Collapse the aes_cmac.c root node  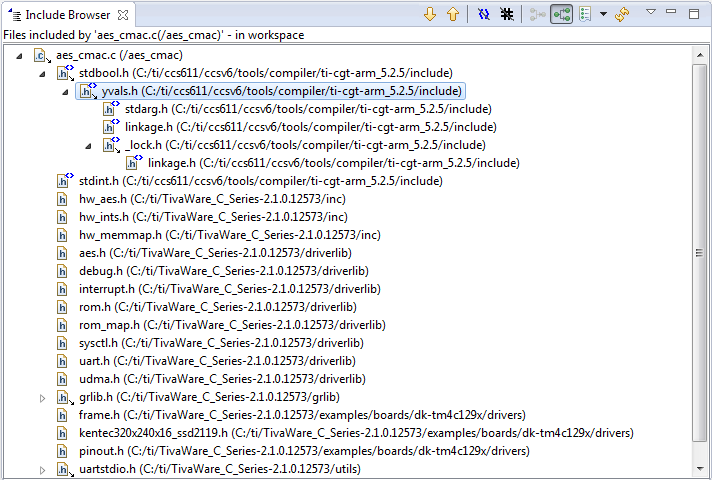point(19,56)
